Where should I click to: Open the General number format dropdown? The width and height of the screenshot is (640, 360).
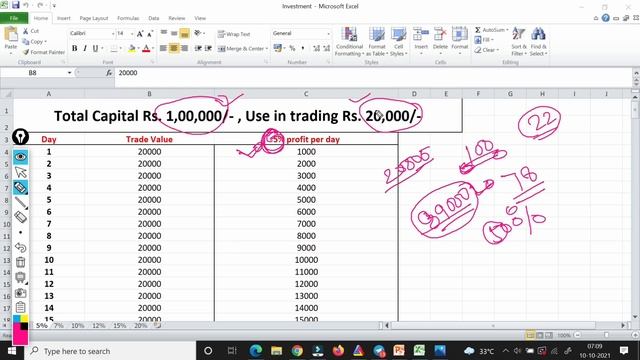(328, 33)
